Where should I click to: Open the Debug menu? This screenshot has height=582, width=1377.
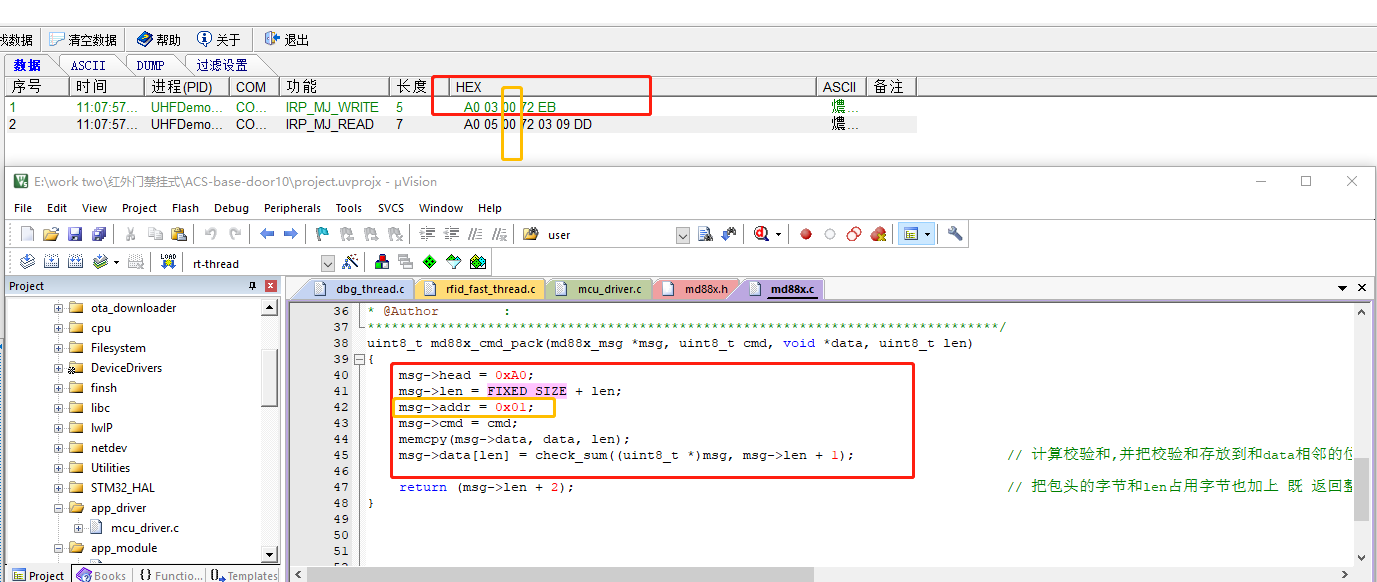click(x=231, y=208)
